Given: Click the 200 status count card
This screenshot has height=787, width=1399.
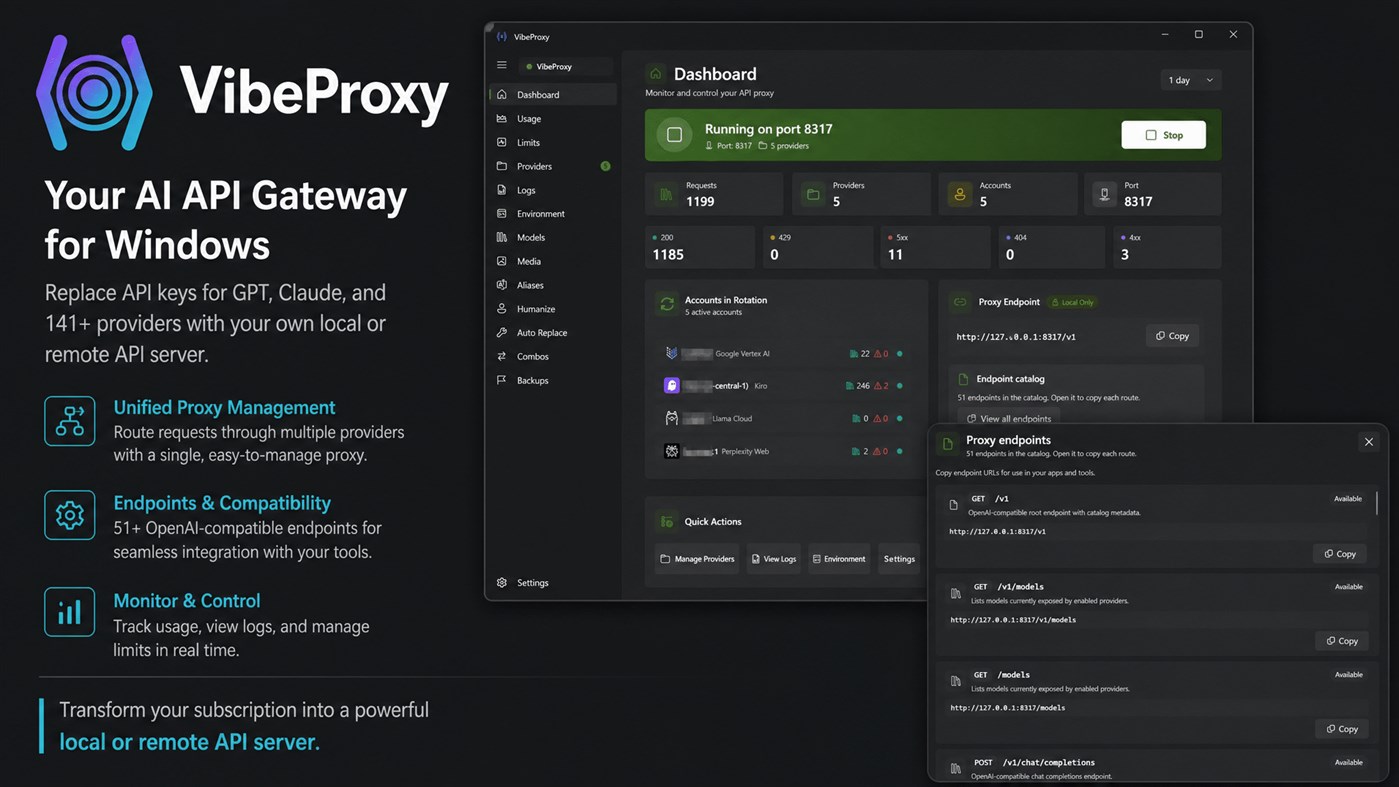Looking at the screenshot, I should click(x=700, y=247).
